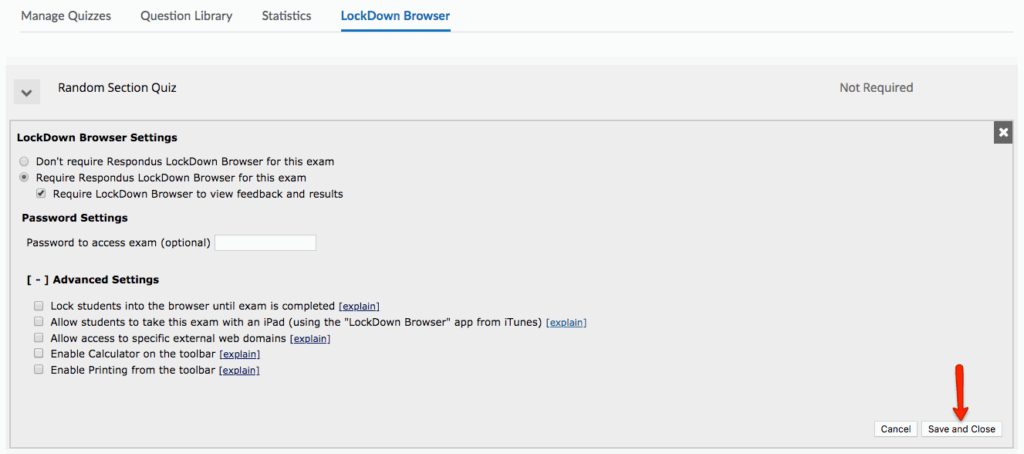Open explain link for Lock students option
The image size is (1024, 454).
tap(359, 306)
